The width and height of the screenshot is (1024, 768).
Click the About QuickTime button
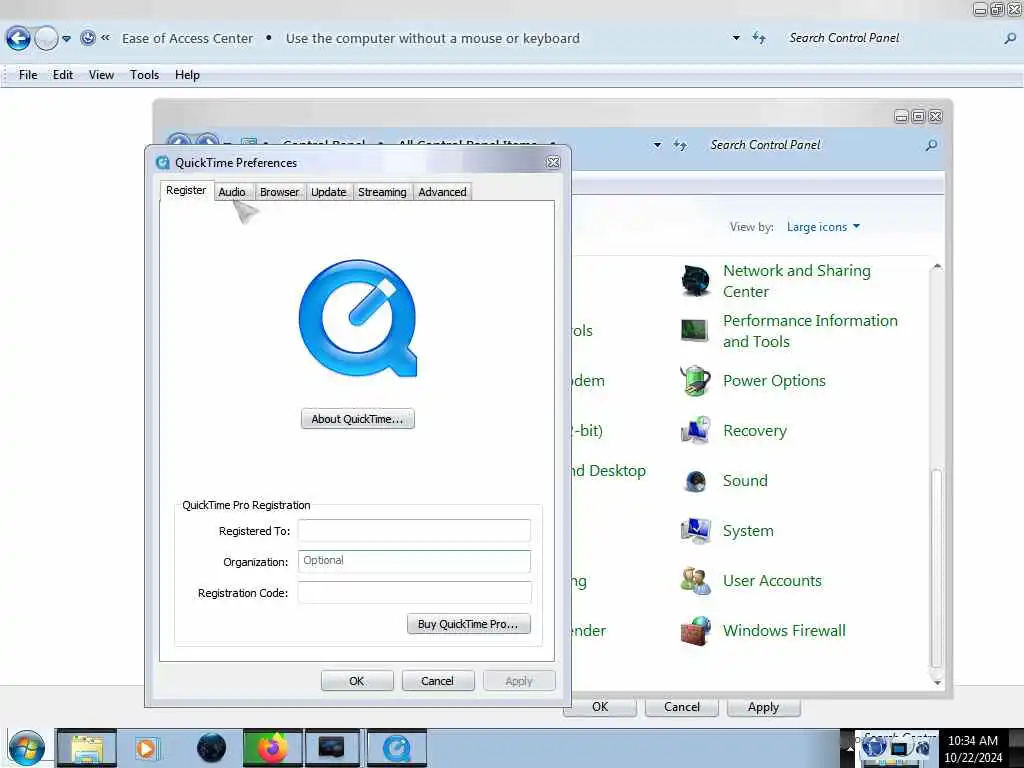point(358,419)
